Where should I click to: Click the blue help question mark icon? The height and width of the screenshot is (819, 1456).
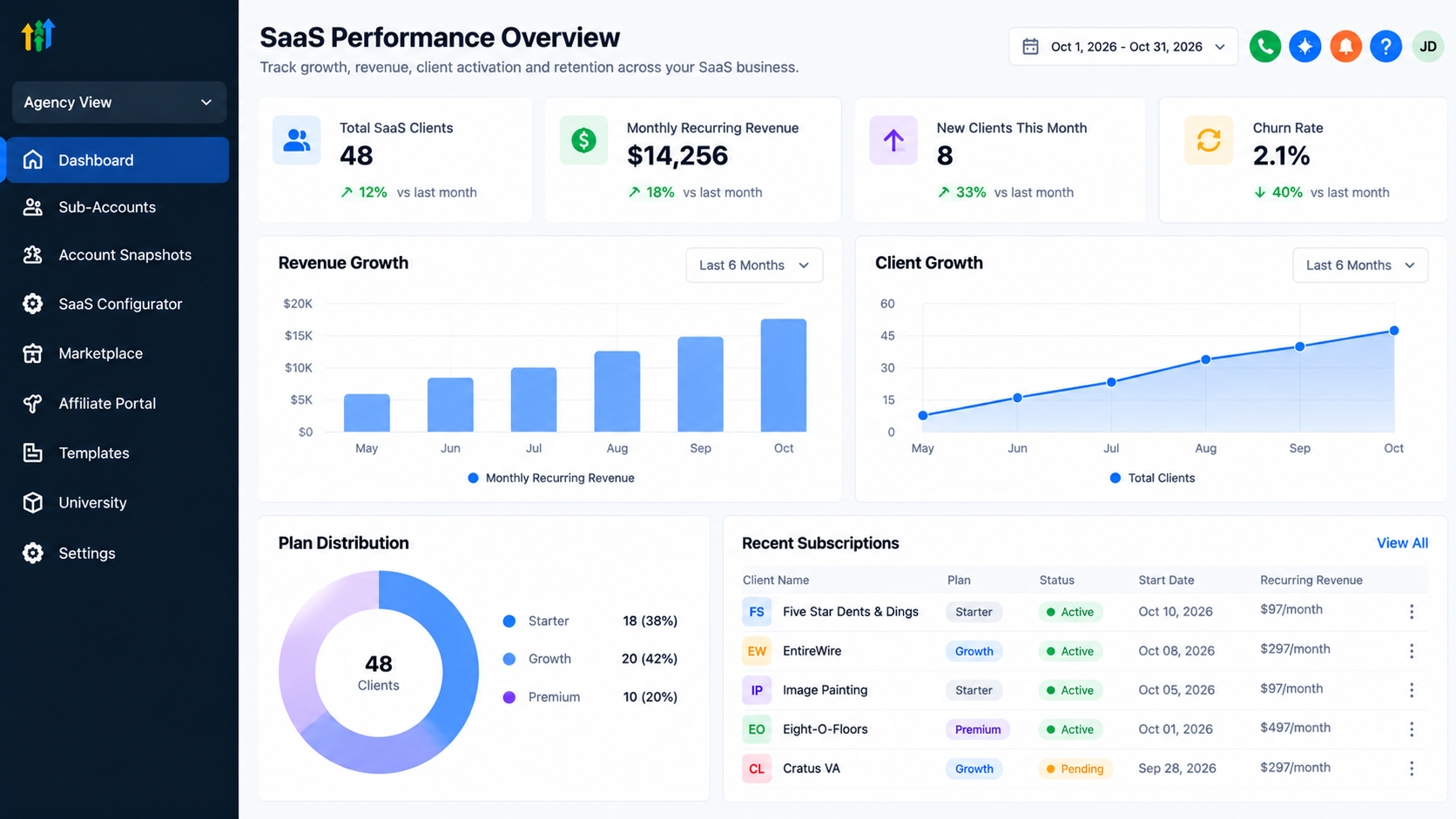1385,46
